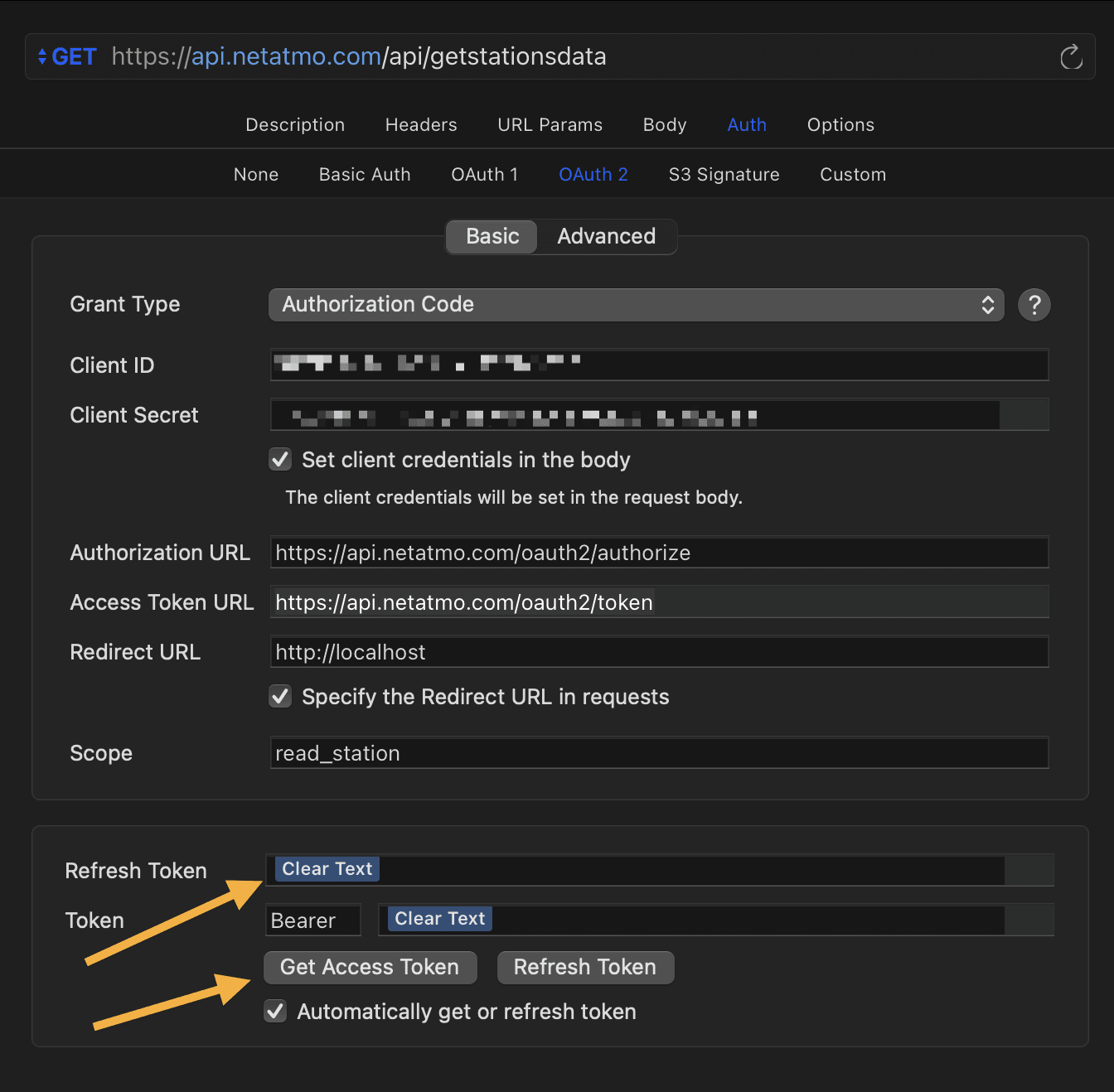1114x1092 pixels.
Task: Click the Client ID field
Action: (x=659, y=365)
